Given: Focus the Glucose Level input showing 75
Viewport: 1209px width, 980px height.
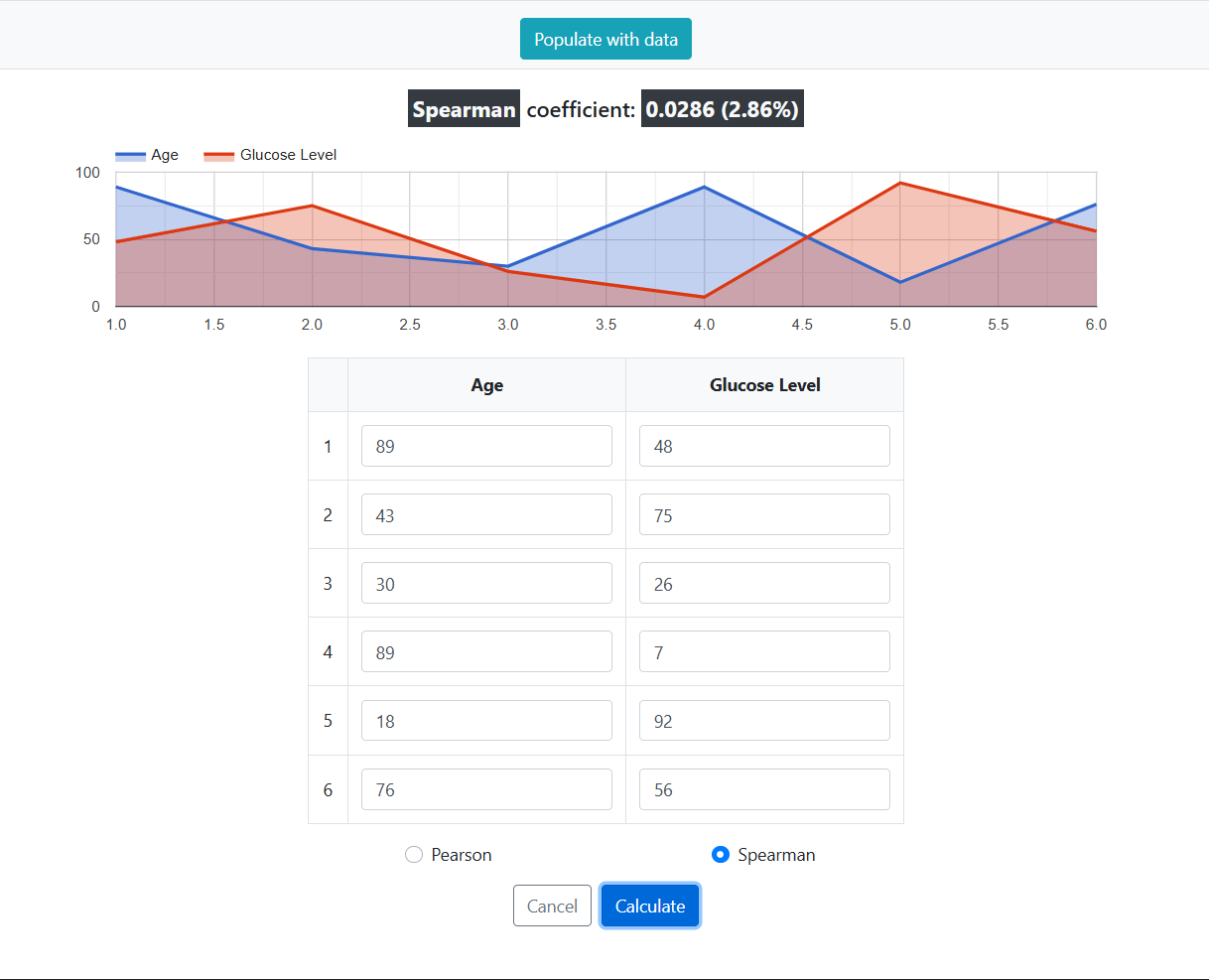Looking at the screenshot, I should [764, 514].
